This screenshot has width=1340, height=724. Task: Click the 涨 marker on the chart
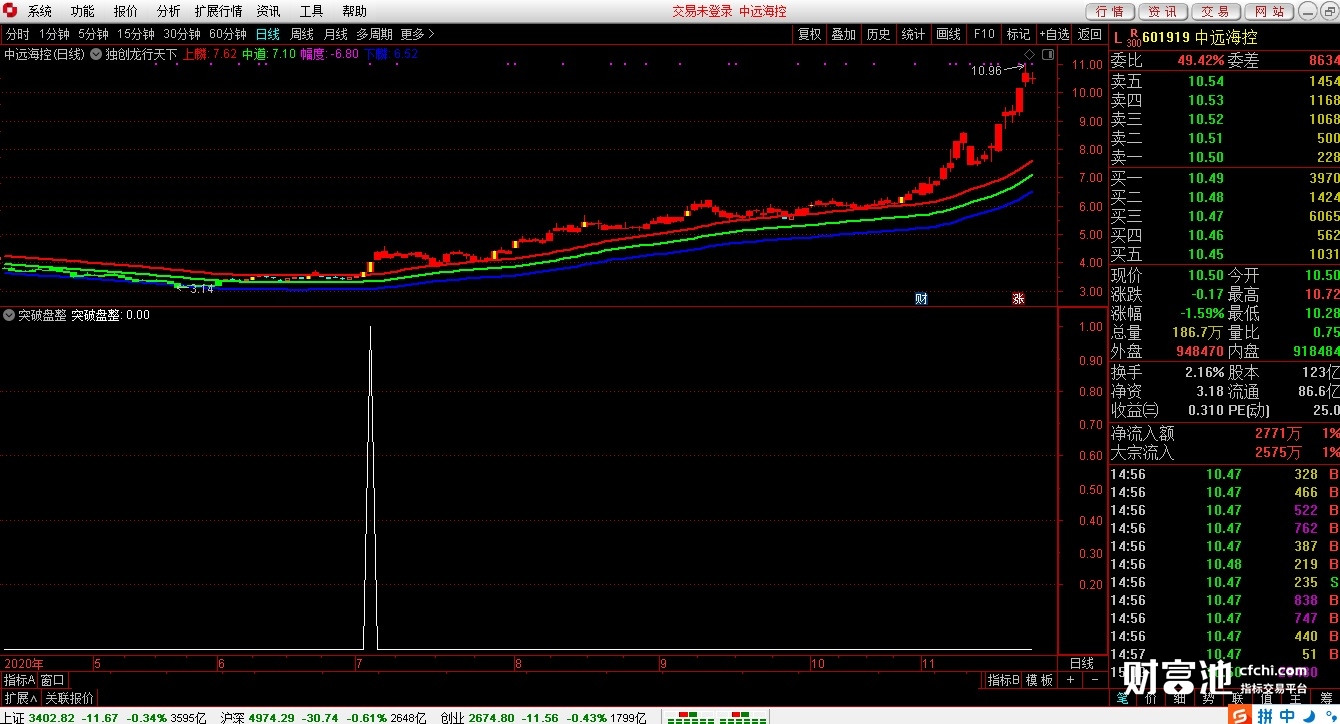(1018, 298)
